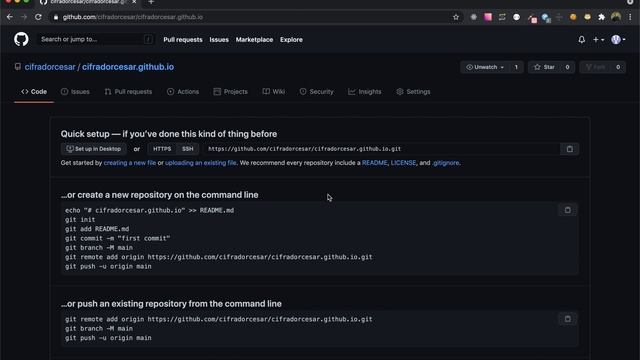Switch to the Actions tab
Screen dimensions: 640x360
[183, 92]
